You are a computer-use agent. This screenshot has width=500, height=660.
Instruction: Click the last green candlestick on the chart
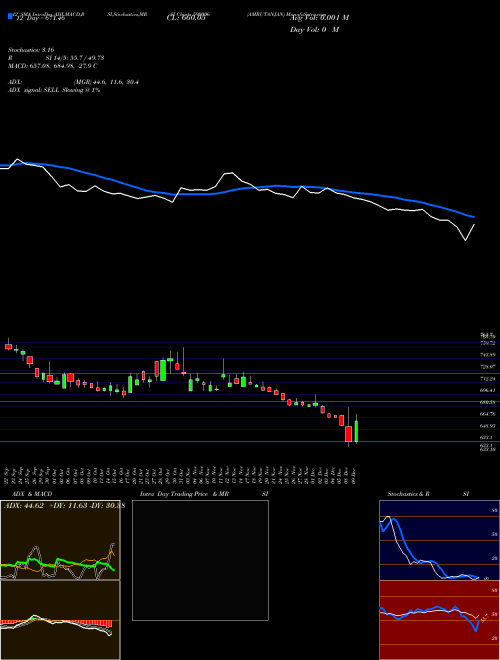tap(356, 431)
